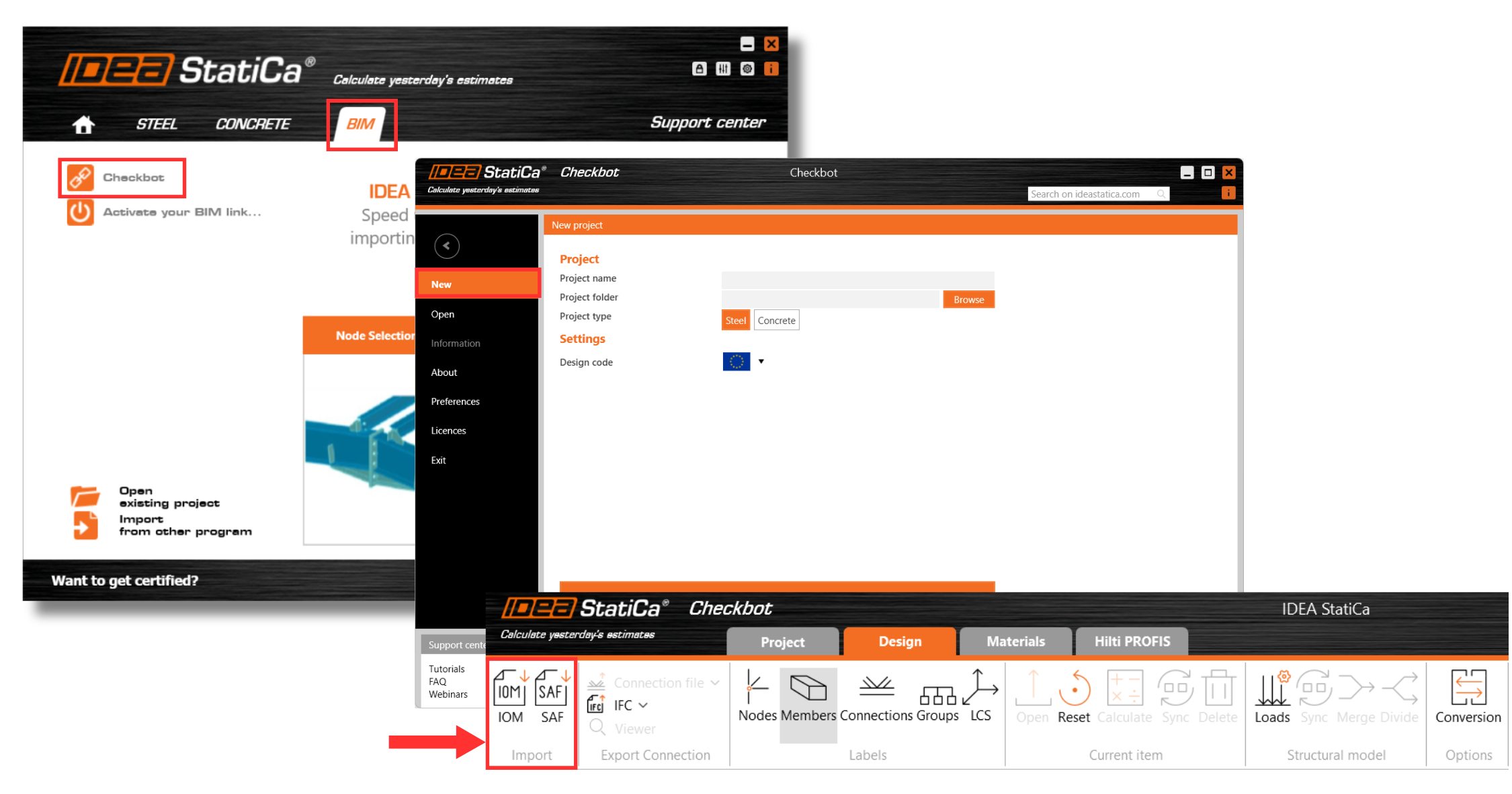Screen dimensions: 1512x794
Task: Open the Design code dropdown
Action: (761, 362)
